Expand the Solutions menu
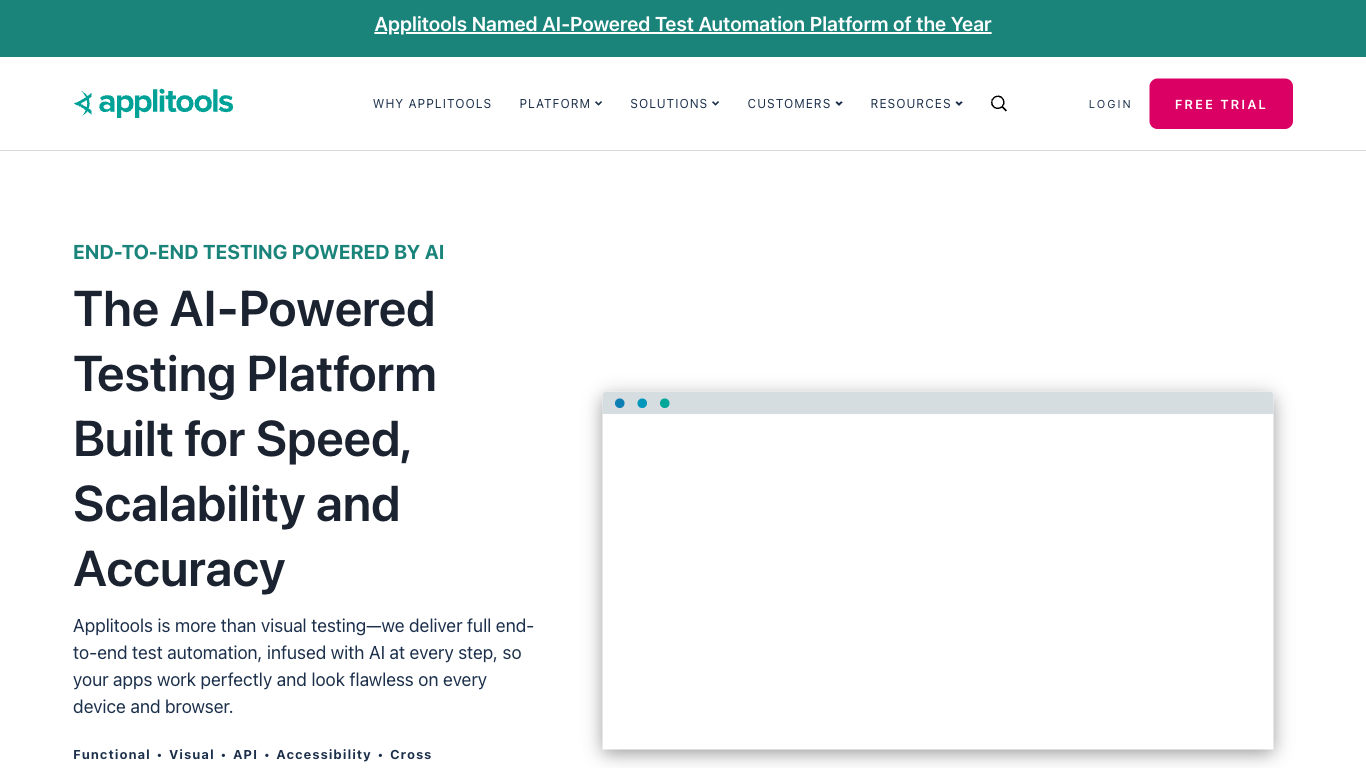Image resolution: width=1366 pixels, height=768 pixels. [675, 104]
